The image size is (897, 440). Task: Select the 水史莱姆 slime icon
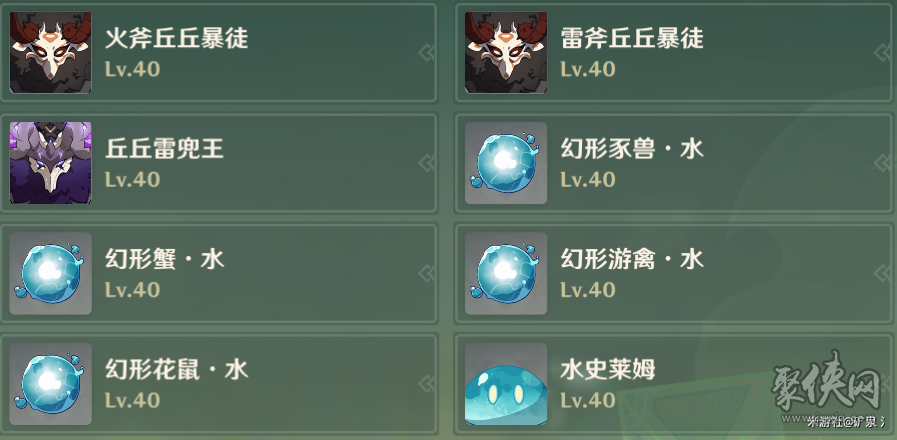pyautogui.click(x=506, y=384)
